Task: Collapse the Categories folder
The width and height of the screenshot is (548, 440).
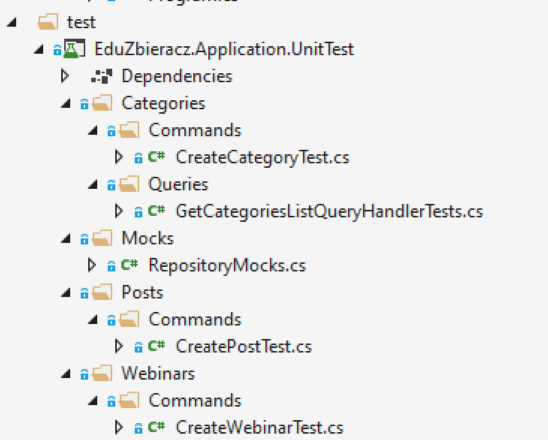Action: (x=66, y=103)
